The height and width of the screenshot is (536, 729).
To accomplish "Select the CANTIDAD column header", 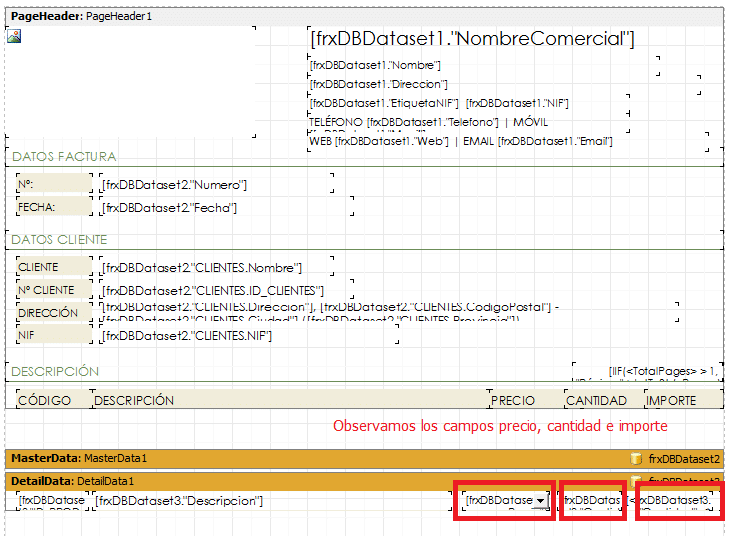I will tap(604, 399).
